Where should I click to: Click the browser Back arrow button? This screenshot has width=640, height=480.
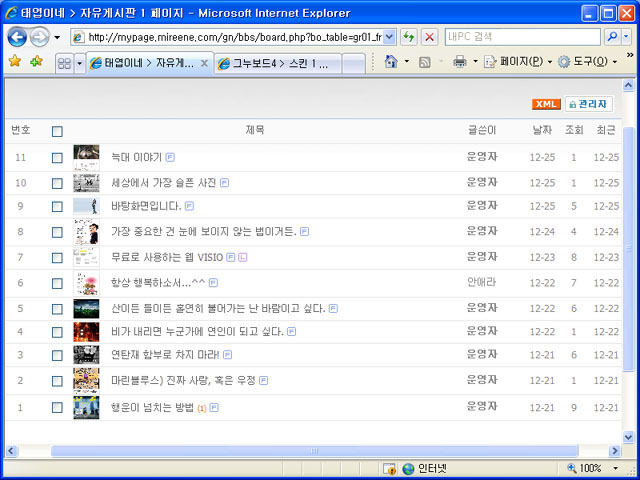[17, 37]
